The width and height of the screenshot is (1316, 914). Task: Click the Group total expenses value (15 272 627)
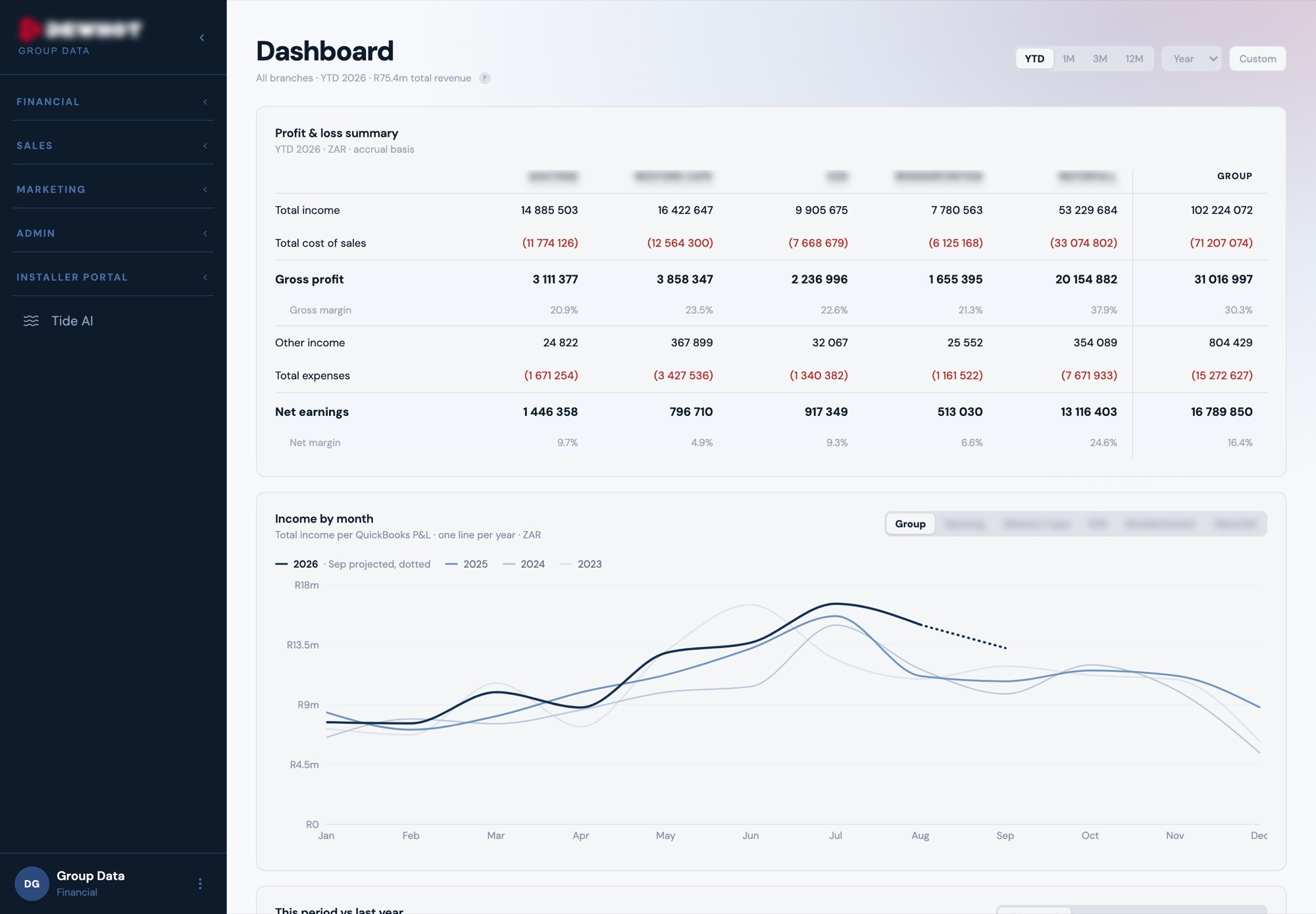click(x=1222, y=376)
